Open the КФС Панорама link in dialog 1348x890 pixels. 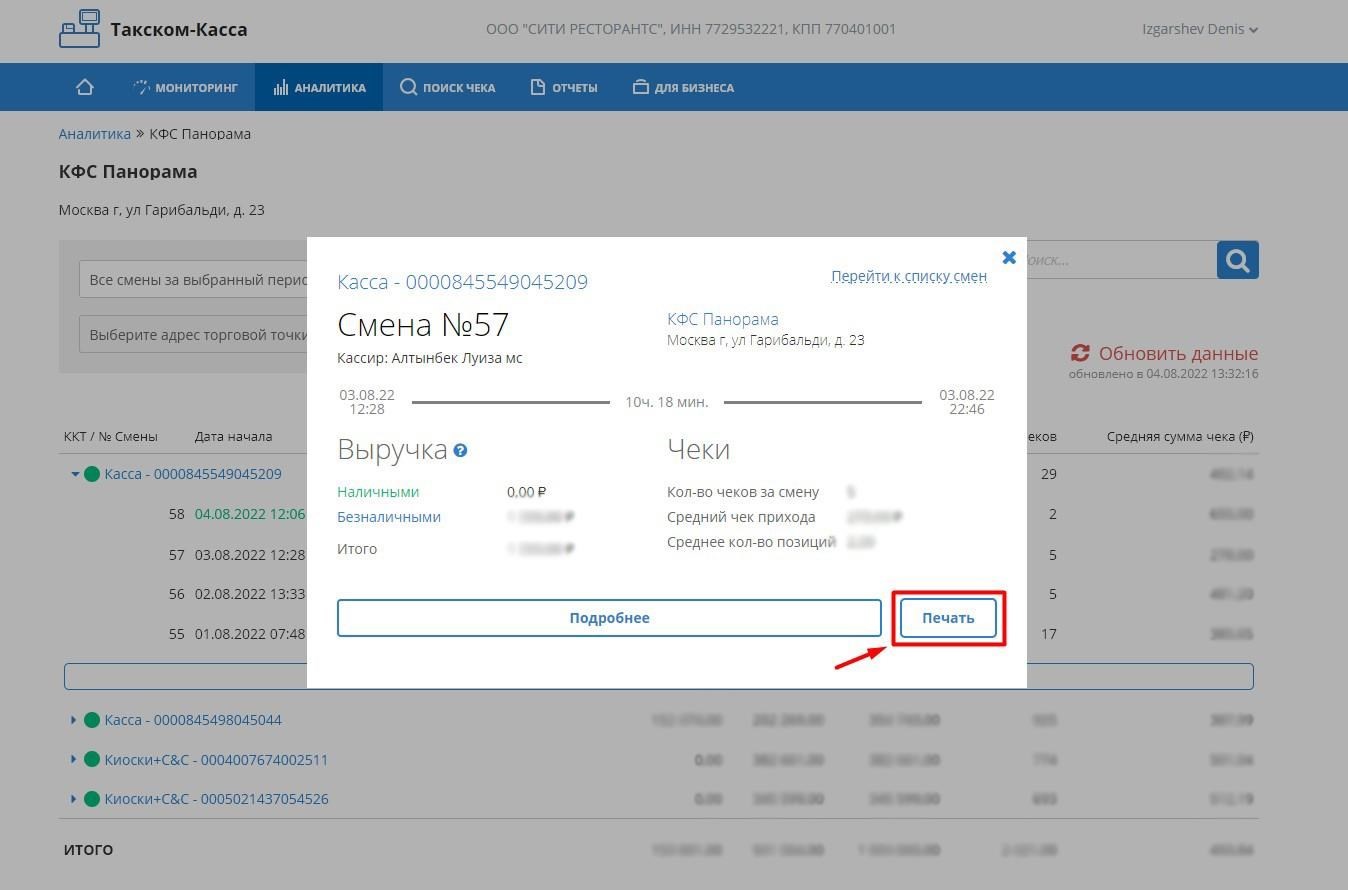(722, 319)
